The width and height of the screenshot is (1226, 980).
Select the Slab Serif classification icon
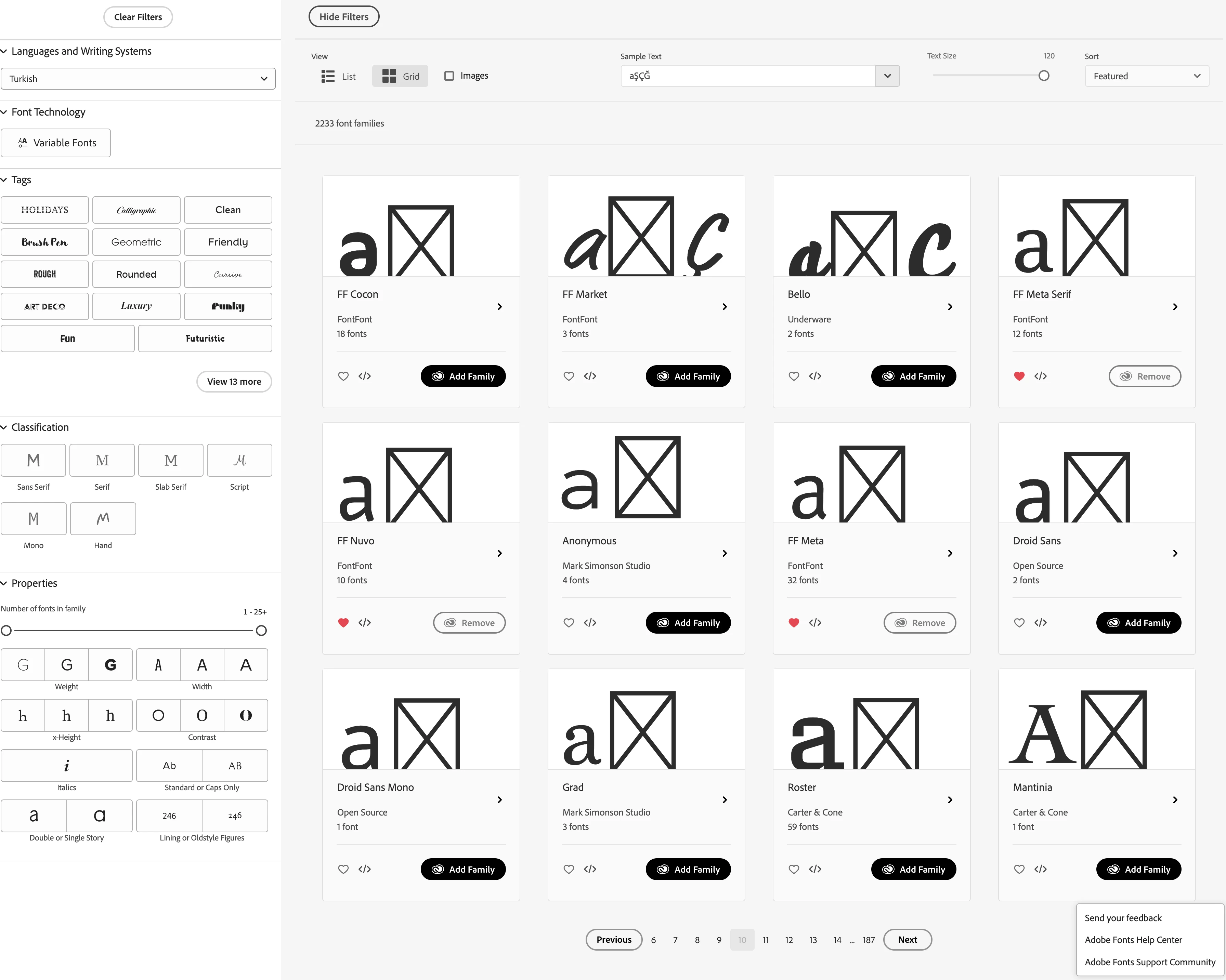coord(171,460)
